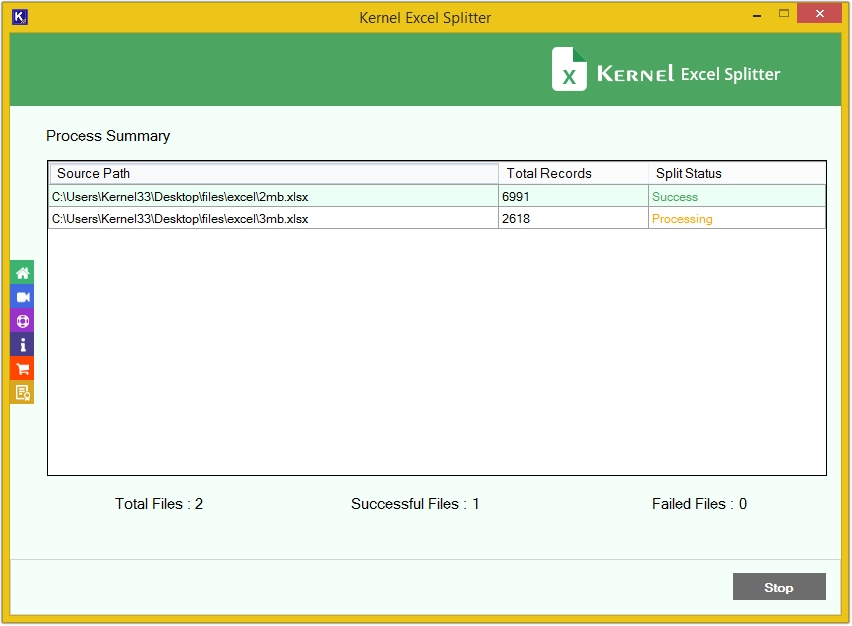Click the video tutorial sidebar icon
This screenshot has height=626, width=852.
point(20,296)
